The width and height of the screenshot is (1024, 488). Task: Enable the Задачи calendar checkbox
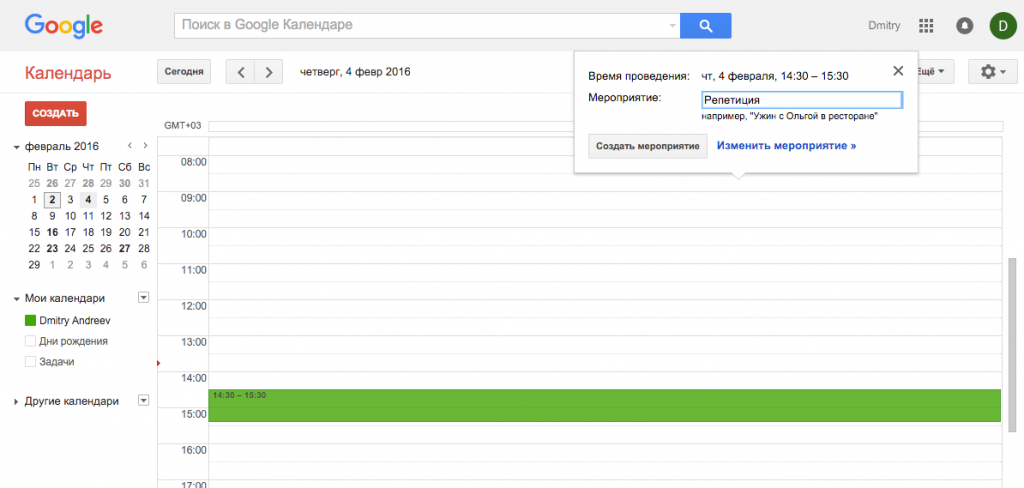pyautogui.click(x=30, y=362)
